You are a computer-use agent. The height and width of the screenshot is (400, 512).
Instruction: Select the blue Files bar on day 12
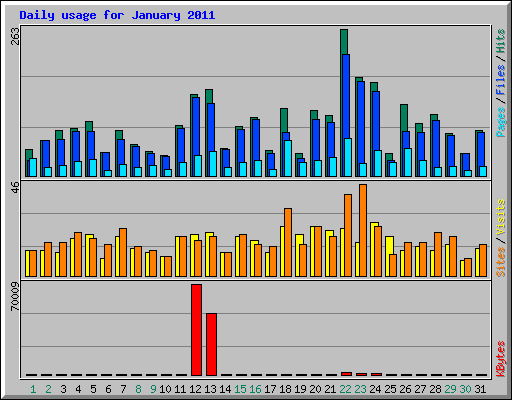196,126
